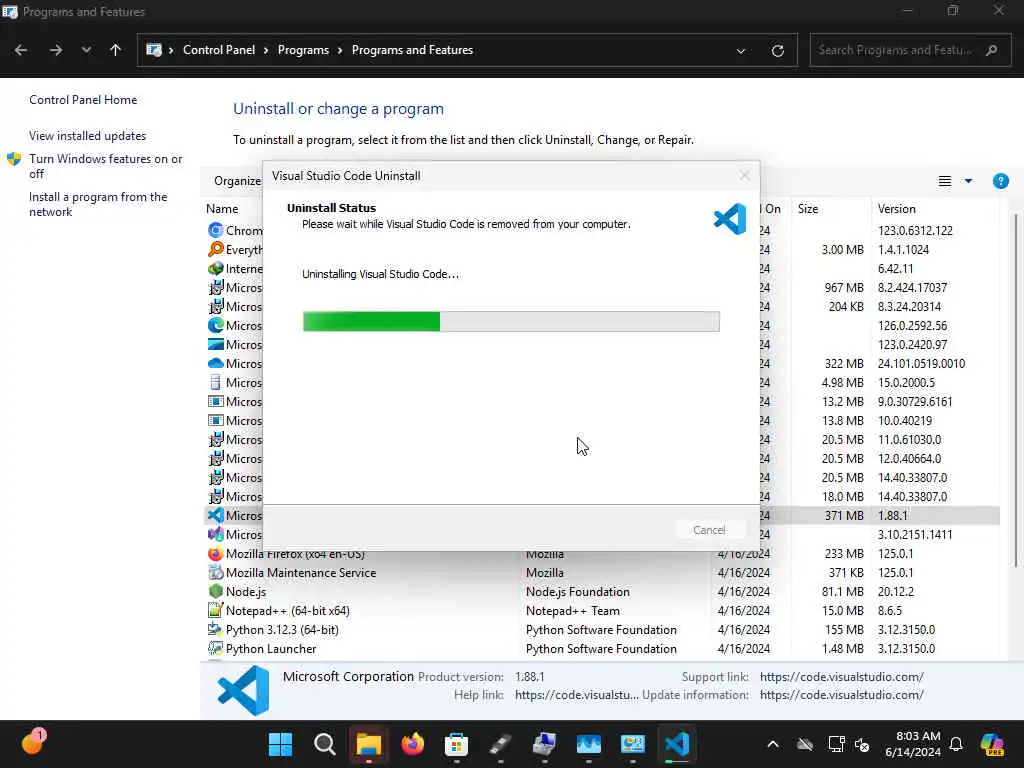The width and height of the screenshot is (1024, 768).
Task: Expand the More view options arrow
Action: click(968, 181)
